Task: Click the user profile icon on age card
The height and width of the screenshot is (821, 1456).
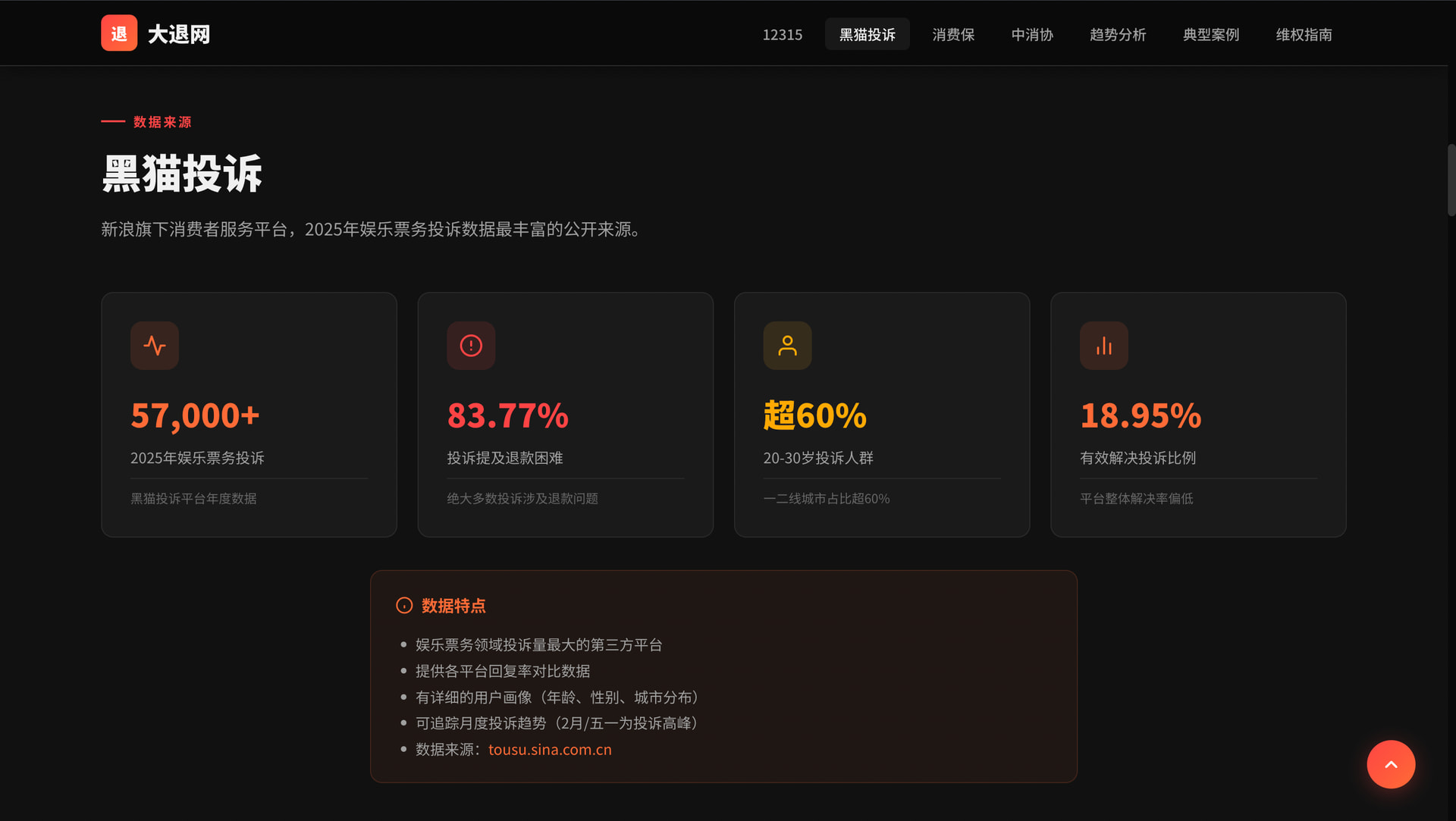Action: pyautogui.click(x=787, y=346)
